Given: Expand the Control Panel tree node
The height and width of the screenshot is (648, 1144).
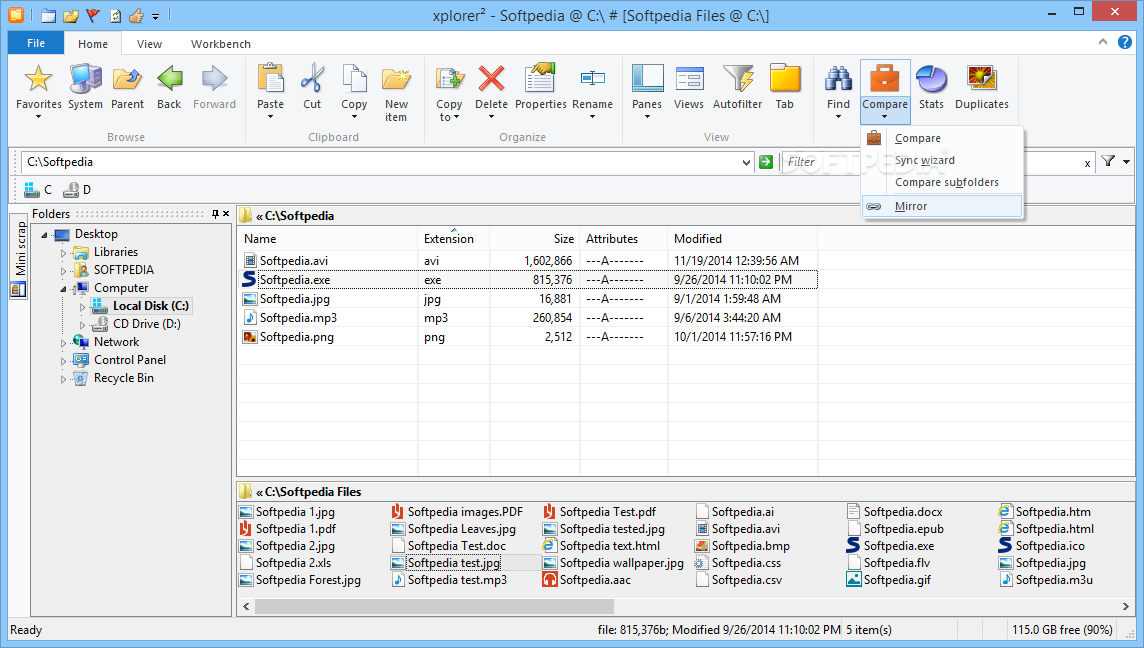Looking at the screenshot, I should pos(63,360).
